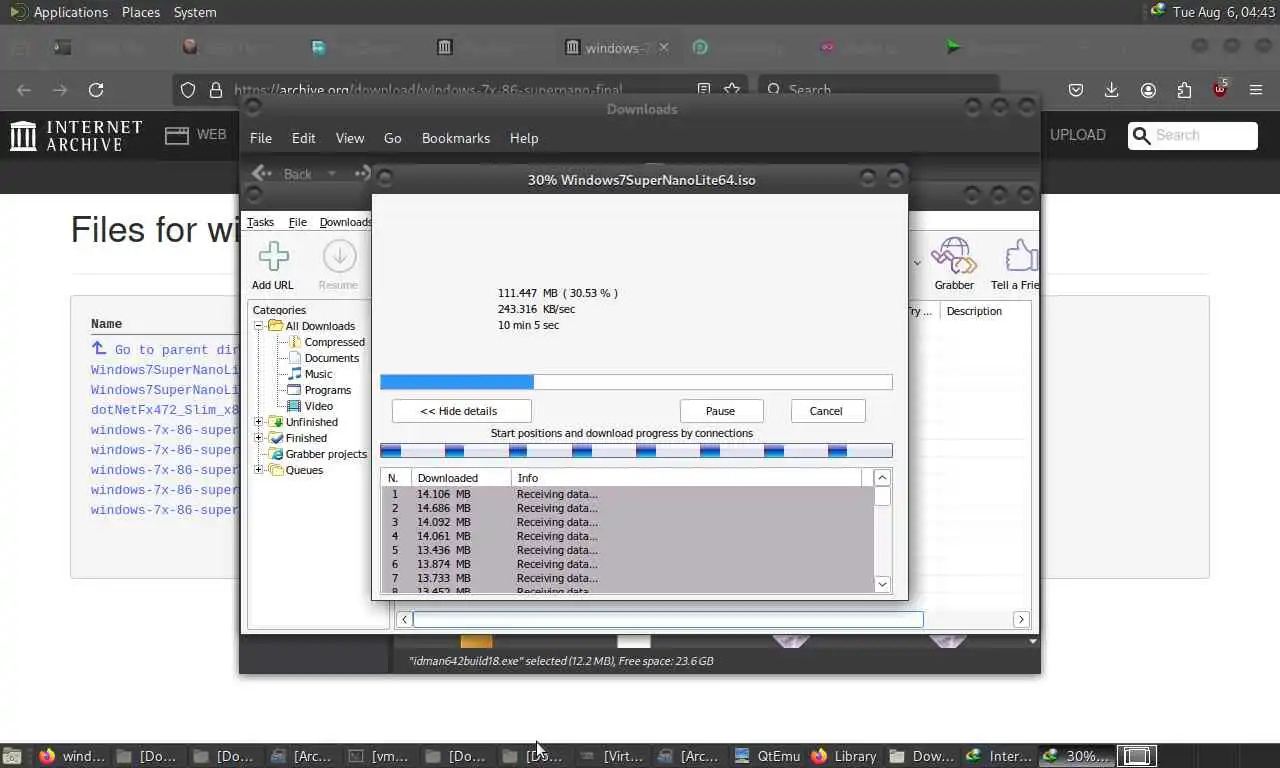The width and height of the screenshot is (1280, 768).
Task: Click the Internet Archive search field
Action: tap(1193, 136)
